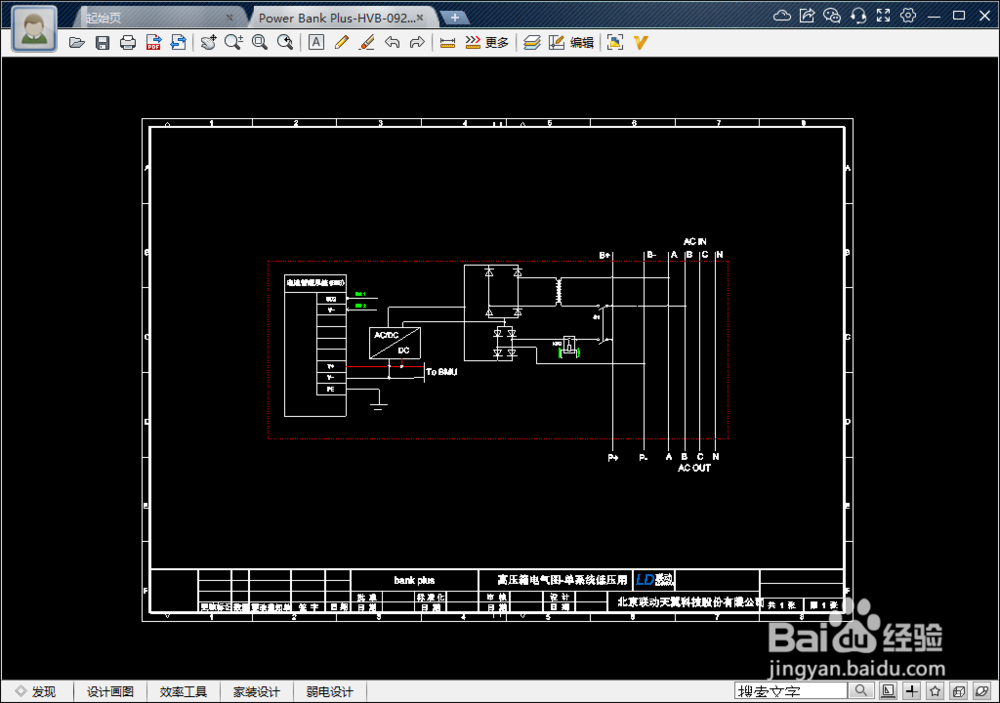Open a drawing file with folder icon
This screenshot has height=703, width=1000.
(x=77, y=43)
